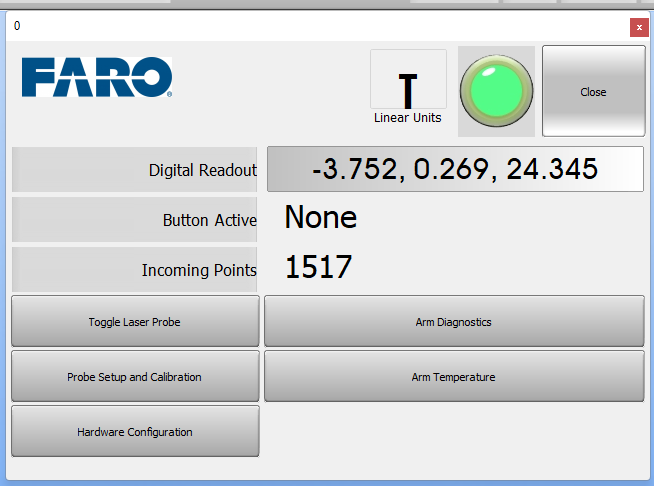Click the Digital Readout coordinates field
The image size is (654, 486).
click(455, 169)
